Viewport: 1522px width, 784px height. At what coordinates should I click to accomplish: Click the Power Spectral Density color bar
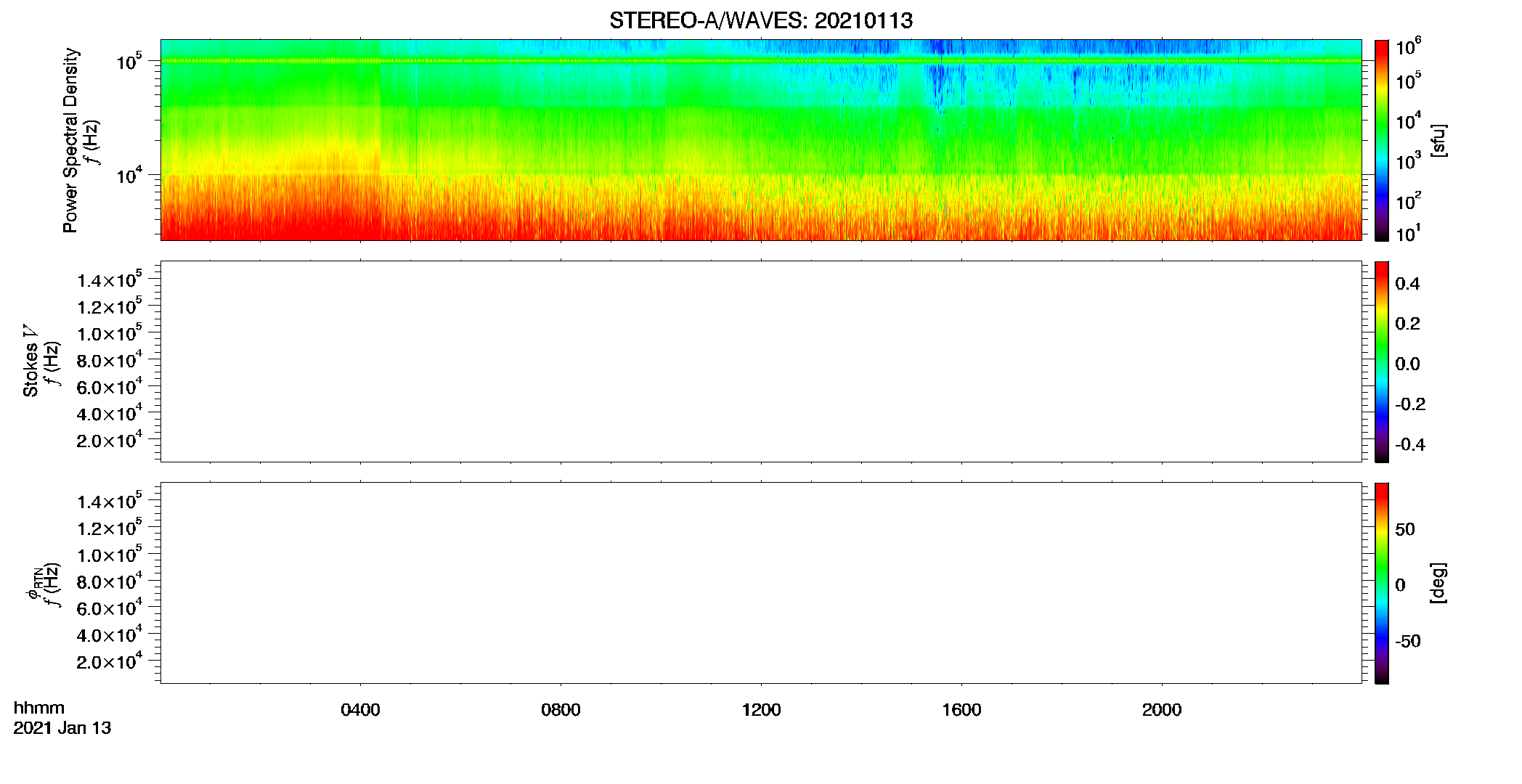[x=1382, y=140]
